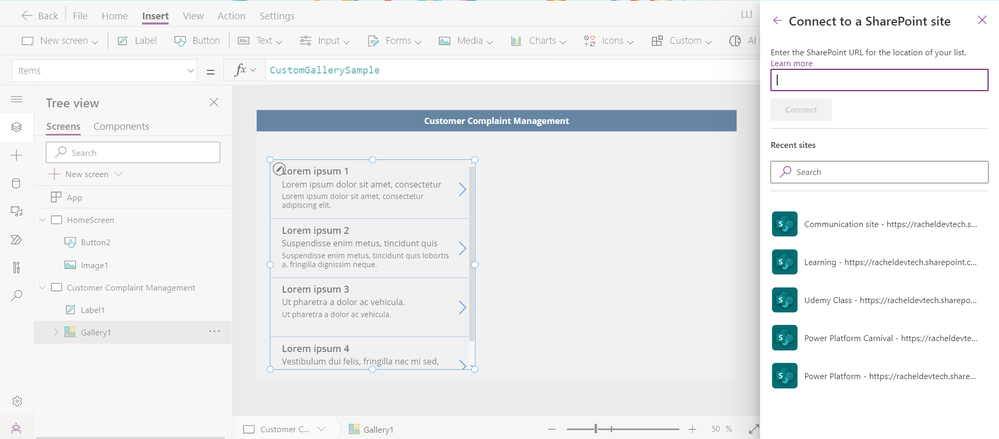Switch to the Components tab
The height and width of the screenshot is (439, 999).
(x=121, y=126)
